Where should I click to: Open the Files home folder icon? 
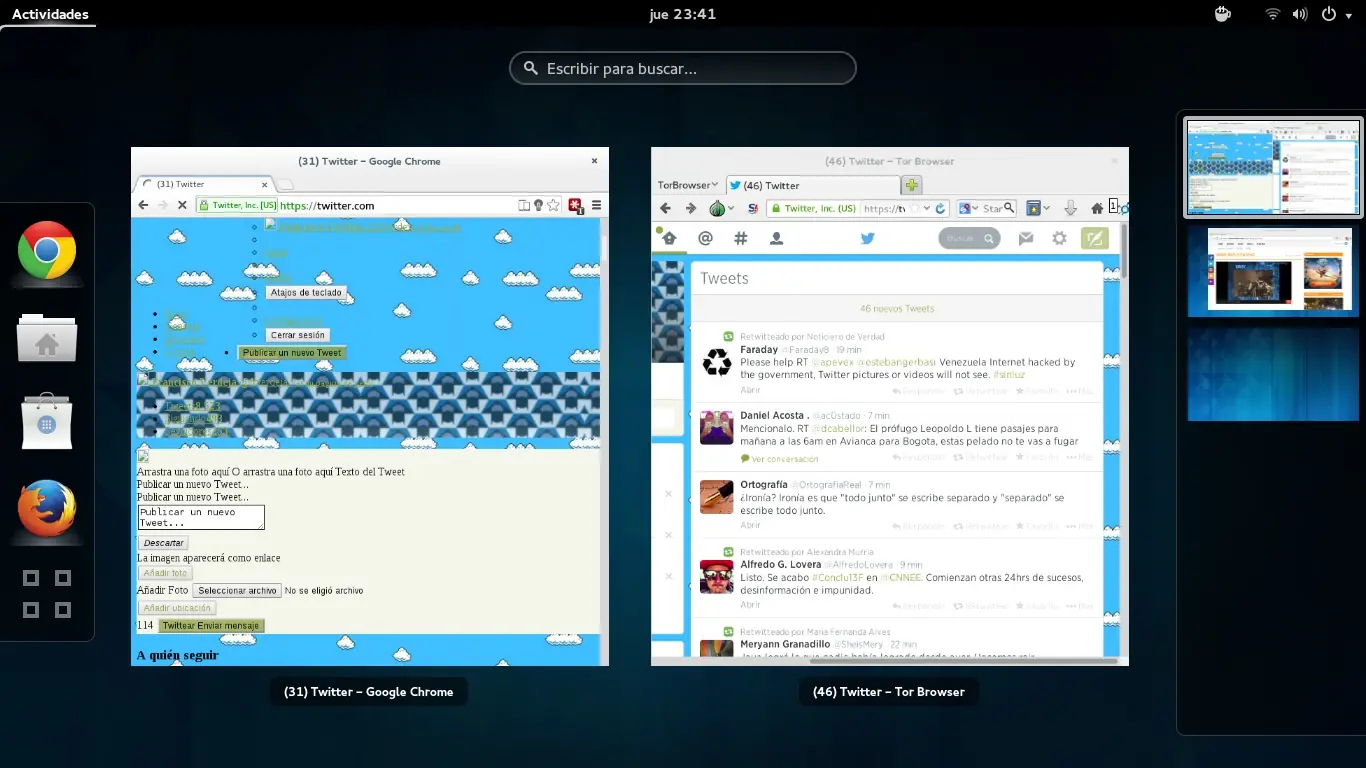click(x=47, y=337)
